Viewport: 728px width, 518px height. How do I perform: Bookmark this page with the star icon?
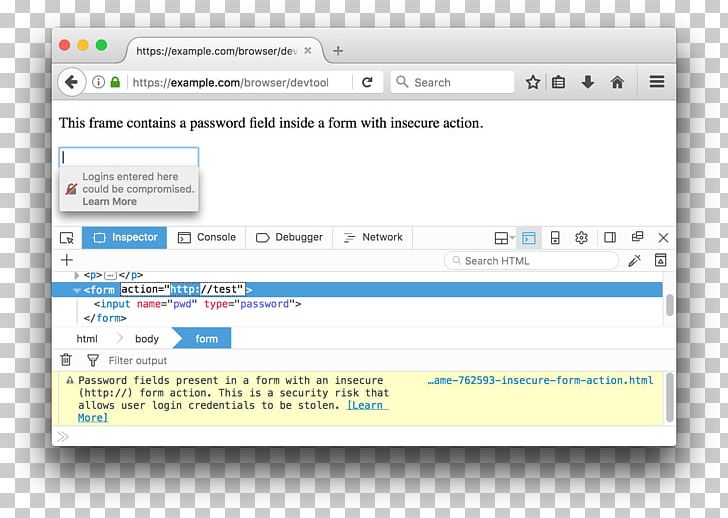pyautogui.click(x=533, y=82)
